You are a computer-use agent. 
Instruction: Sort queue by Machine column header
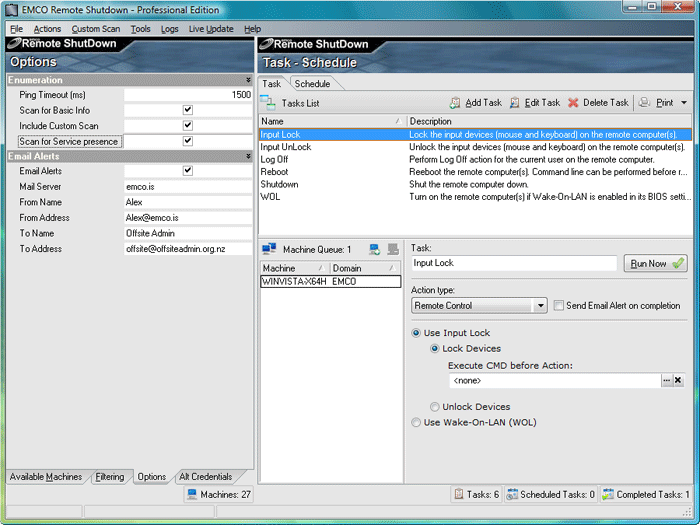[x=295, y=268]
